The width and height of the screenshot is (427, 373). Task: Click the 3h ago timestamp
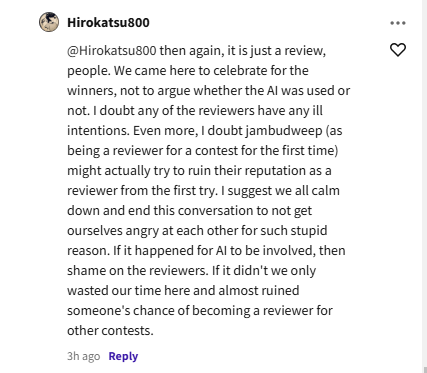(x=84, y=356)
